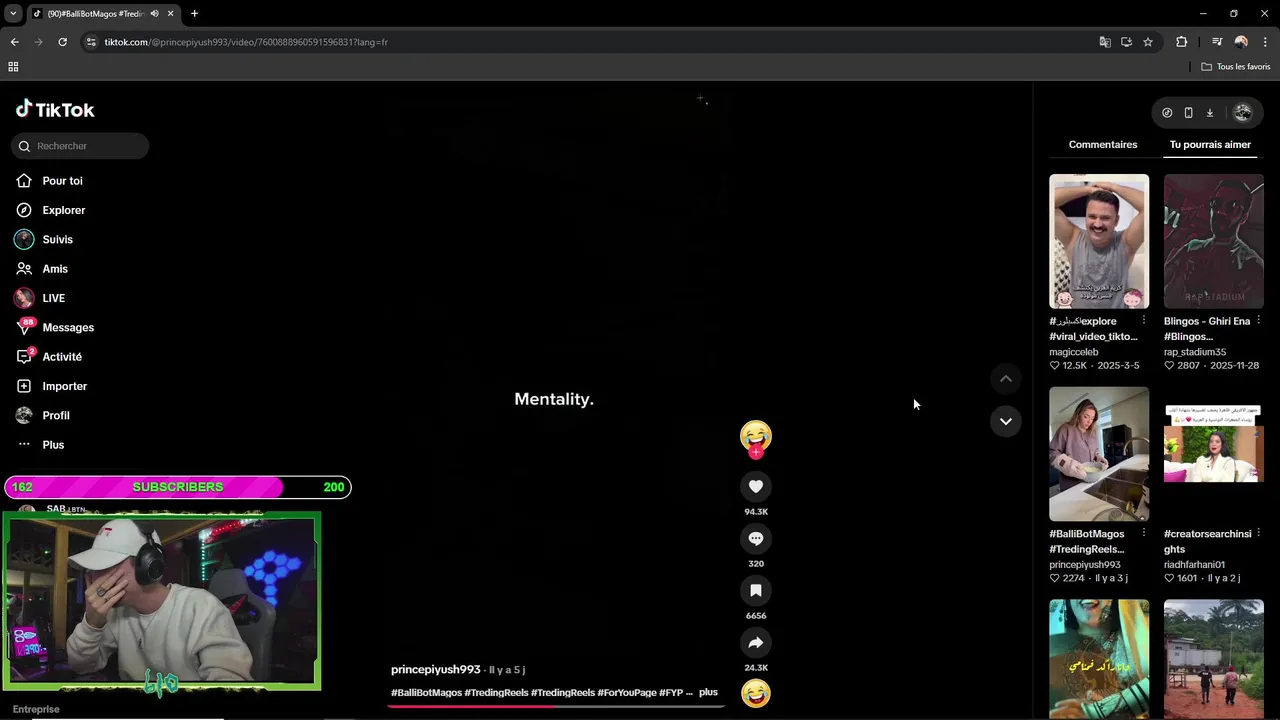This screenshot has height=720, width=1280.
Task: Click the address bar URL
Action: [x=246, y=42]
